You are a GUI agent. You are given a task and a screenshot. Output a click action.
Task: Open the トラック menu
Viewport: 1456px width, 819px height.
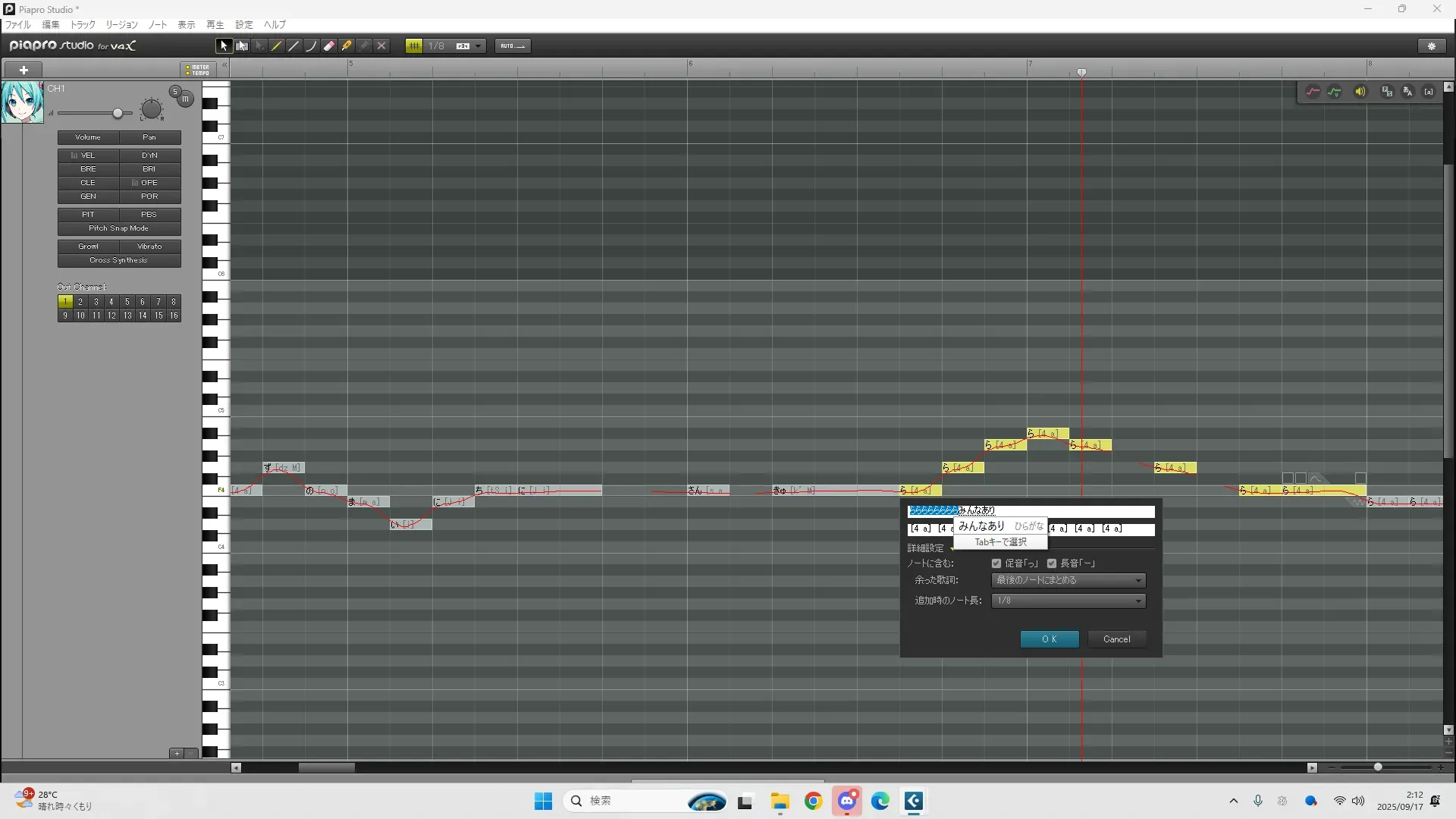click(83, 25)
